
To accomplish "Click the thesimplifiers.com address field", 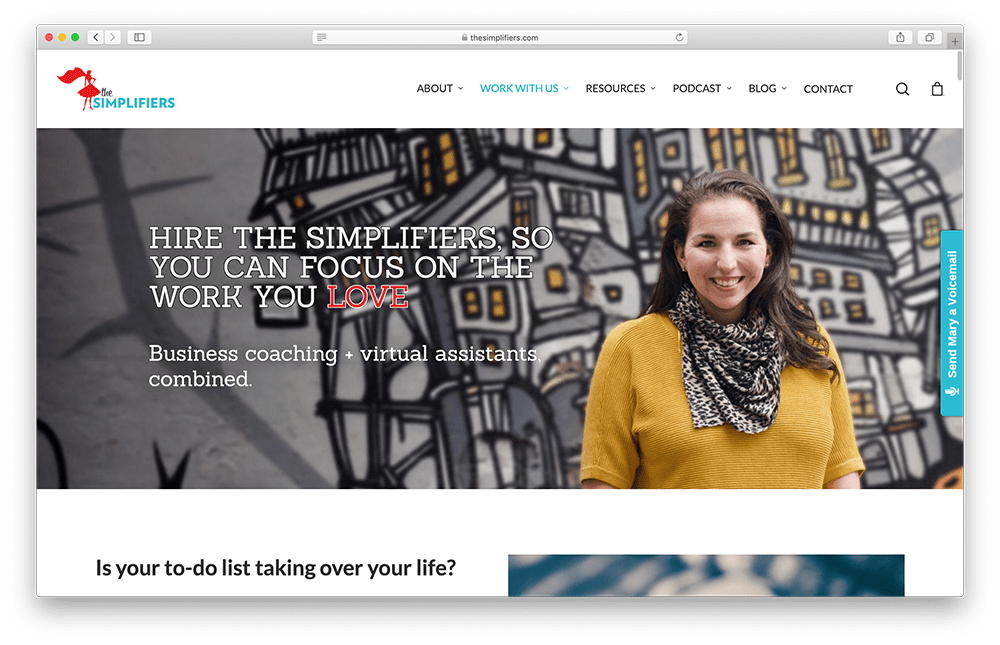I will [499, 38].
